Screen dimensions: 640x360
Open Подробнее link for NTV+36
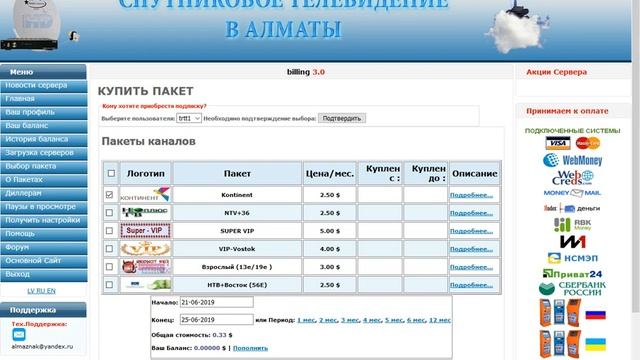pyautogui.click(x=471, y=213)
